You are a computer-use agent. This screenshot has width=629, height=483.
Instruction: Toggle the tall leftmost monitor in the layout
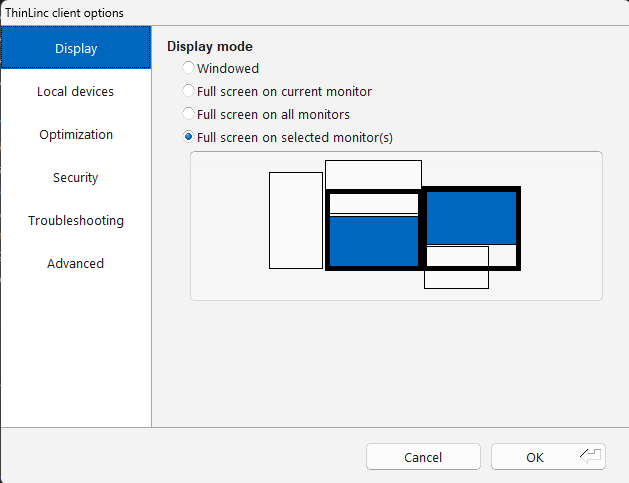pyautogui.click(x=296, y=220)
